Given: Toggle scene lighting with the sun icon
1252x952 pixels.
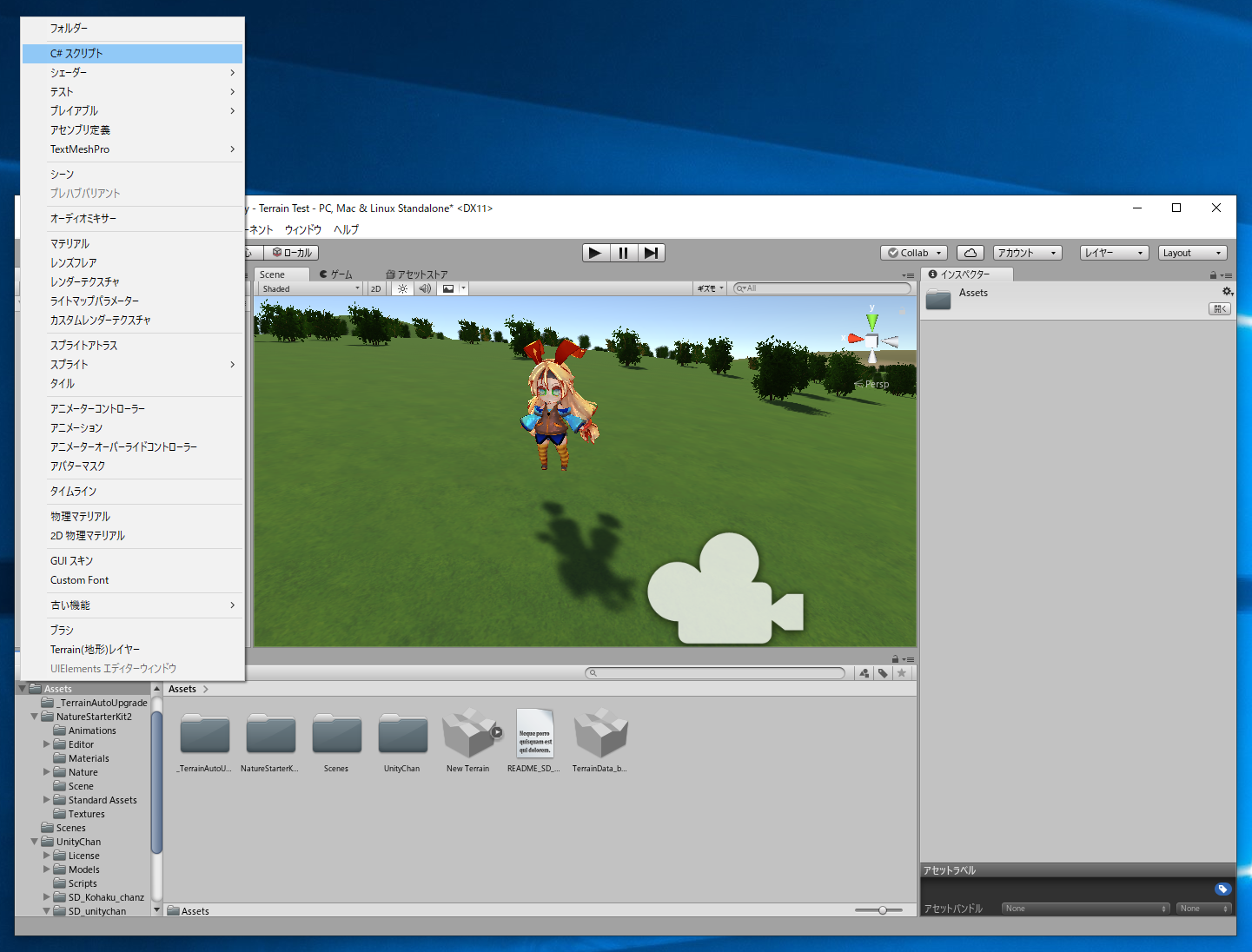Looking at the screenshot, I should (402, 288).
